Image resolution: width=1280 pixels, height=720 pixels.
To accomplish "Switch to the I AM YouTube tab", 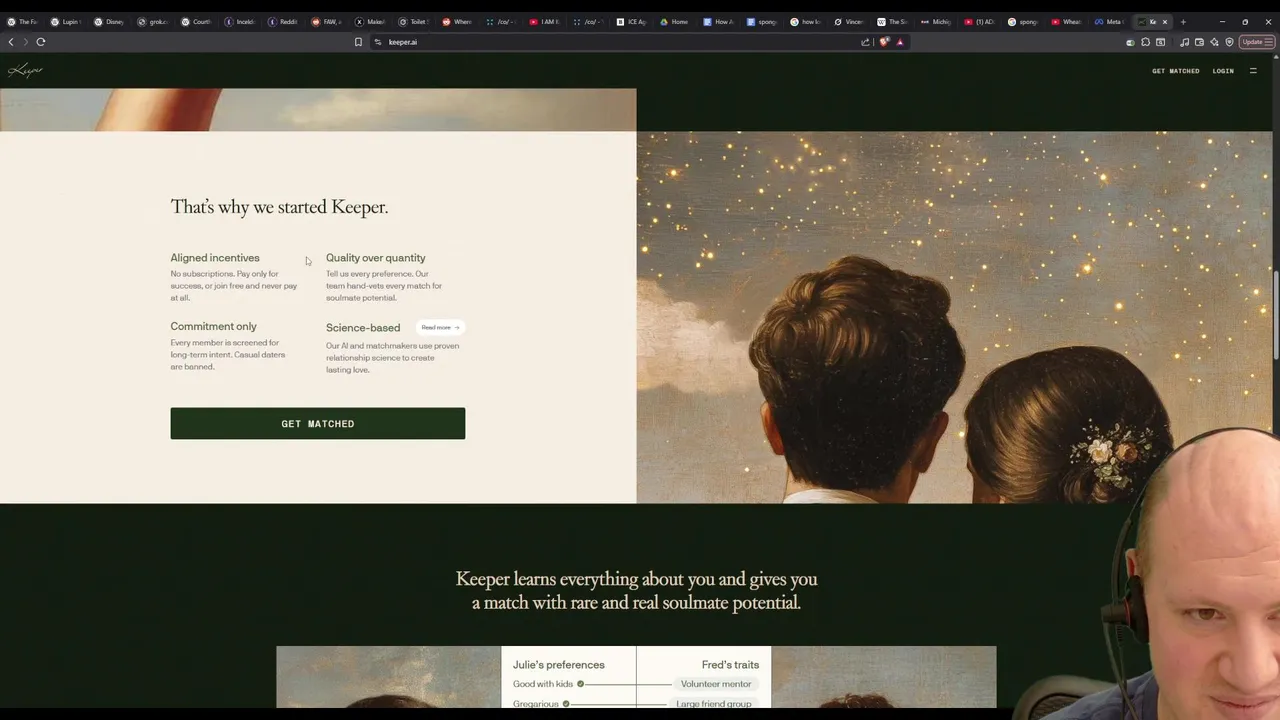I will [544, 21].
